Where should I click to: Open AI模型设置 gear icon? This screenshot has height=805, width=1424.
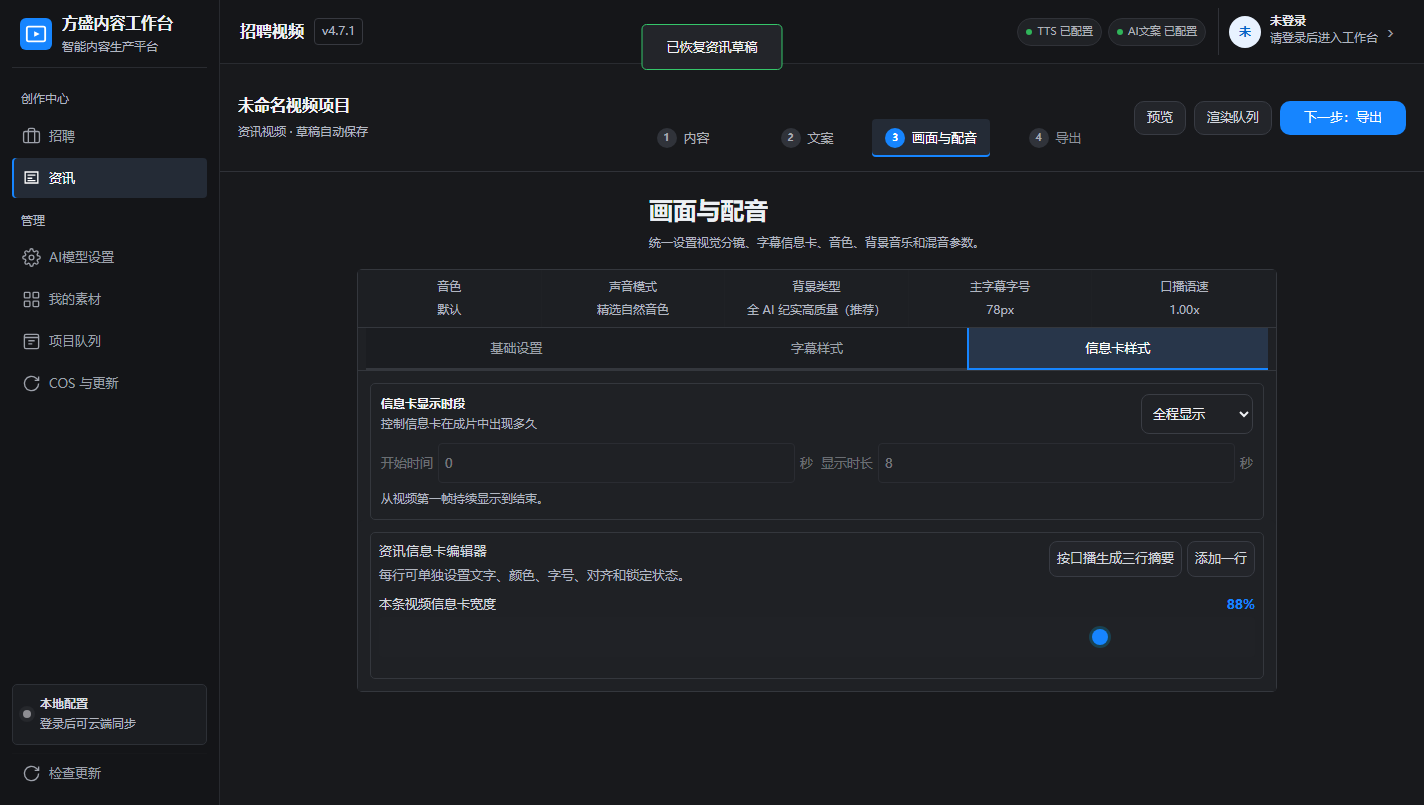pos(31,257)
